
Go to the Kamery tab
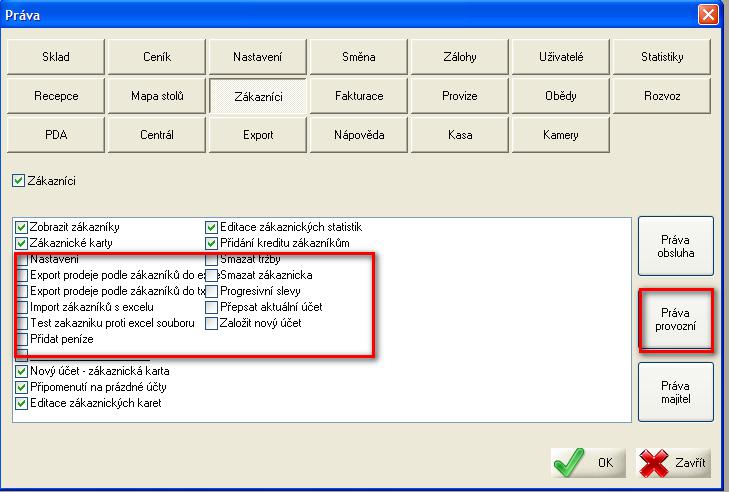pos(560,134)
